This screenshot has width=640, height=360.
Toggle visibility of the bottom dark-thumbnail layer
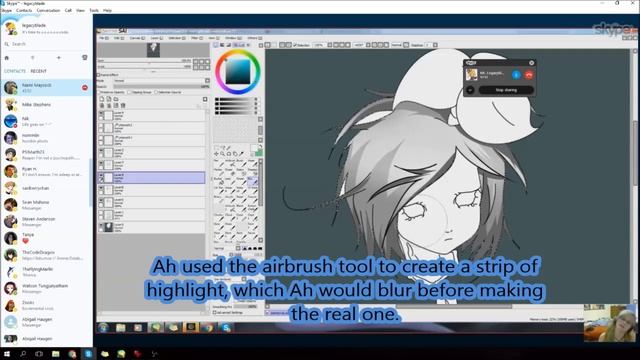click(x=101, y=225)
